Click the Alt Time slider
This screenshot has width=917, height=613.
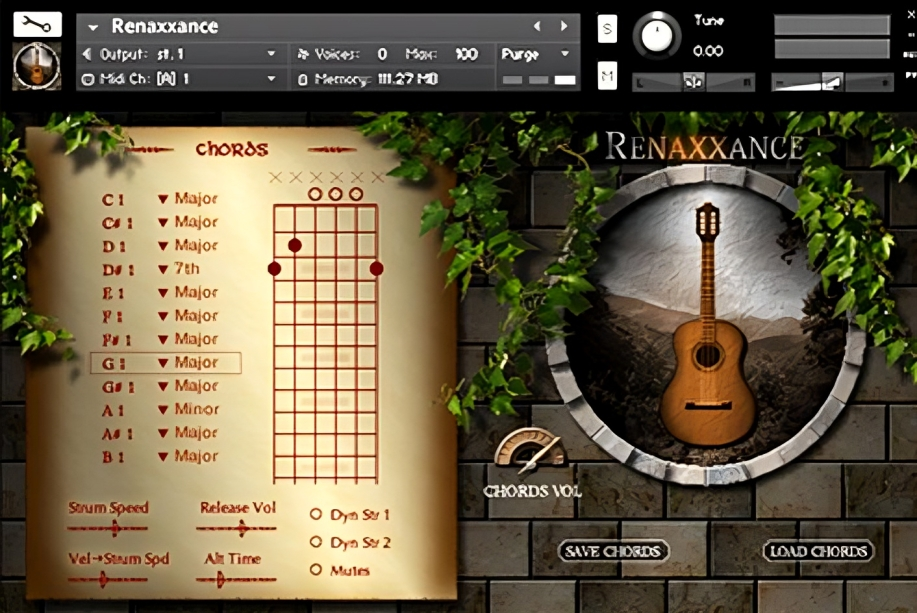[x=236, y=580]
